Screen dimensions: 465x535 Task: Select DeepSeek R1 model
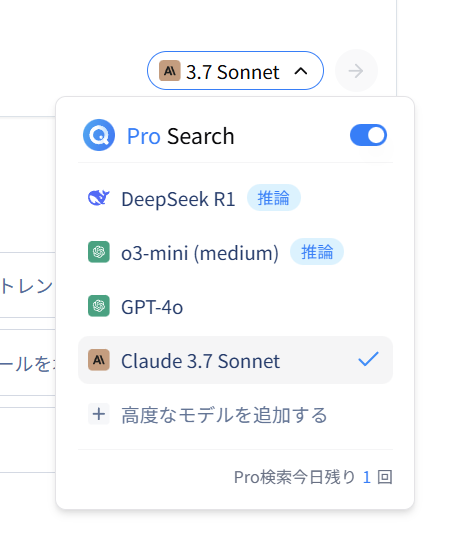pyautogui.click(x=235, y=198)
